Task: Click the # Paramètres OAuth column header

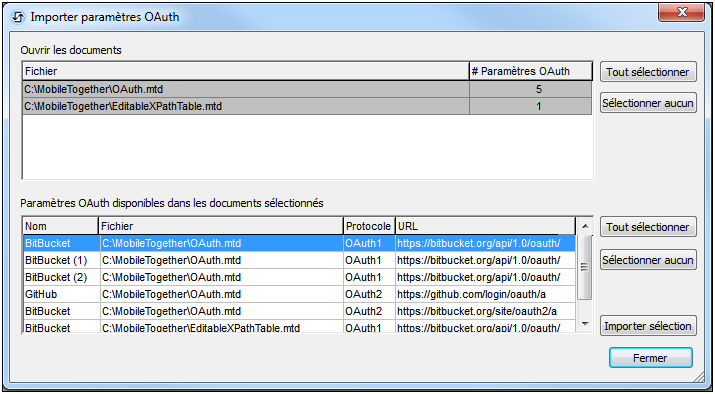Action: pyautogui.click(x=531, y=72)
